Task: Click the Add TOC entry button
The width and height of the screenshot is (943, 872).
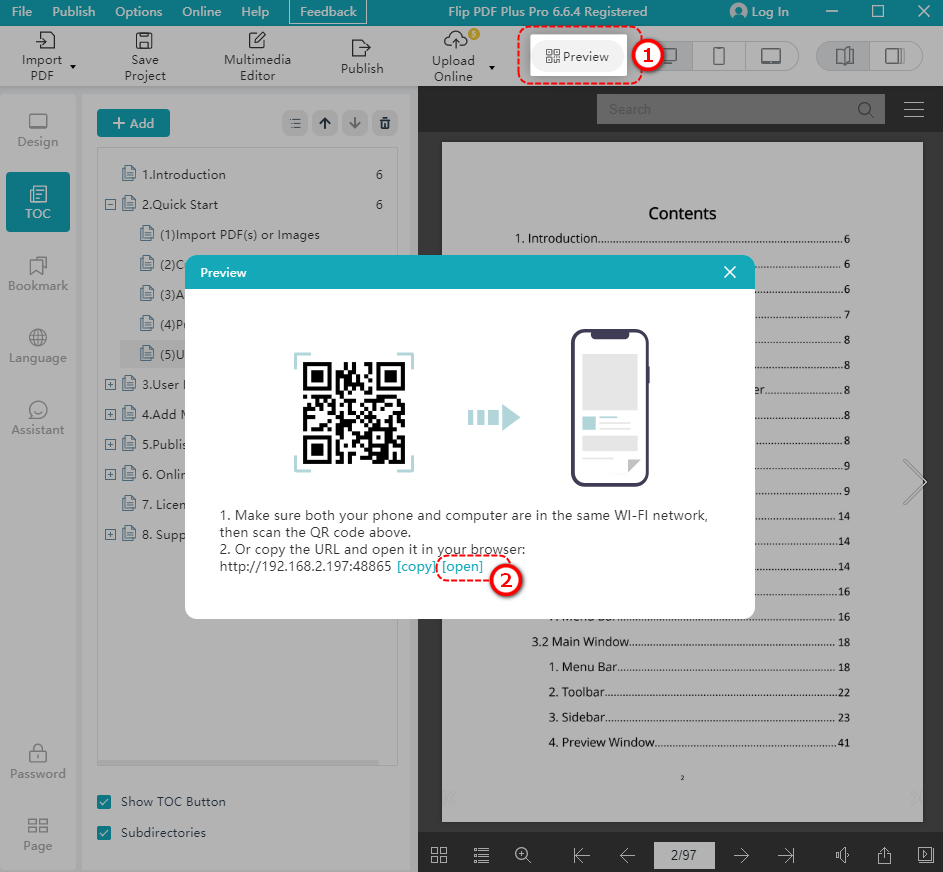Action: [x=134, y=123]
